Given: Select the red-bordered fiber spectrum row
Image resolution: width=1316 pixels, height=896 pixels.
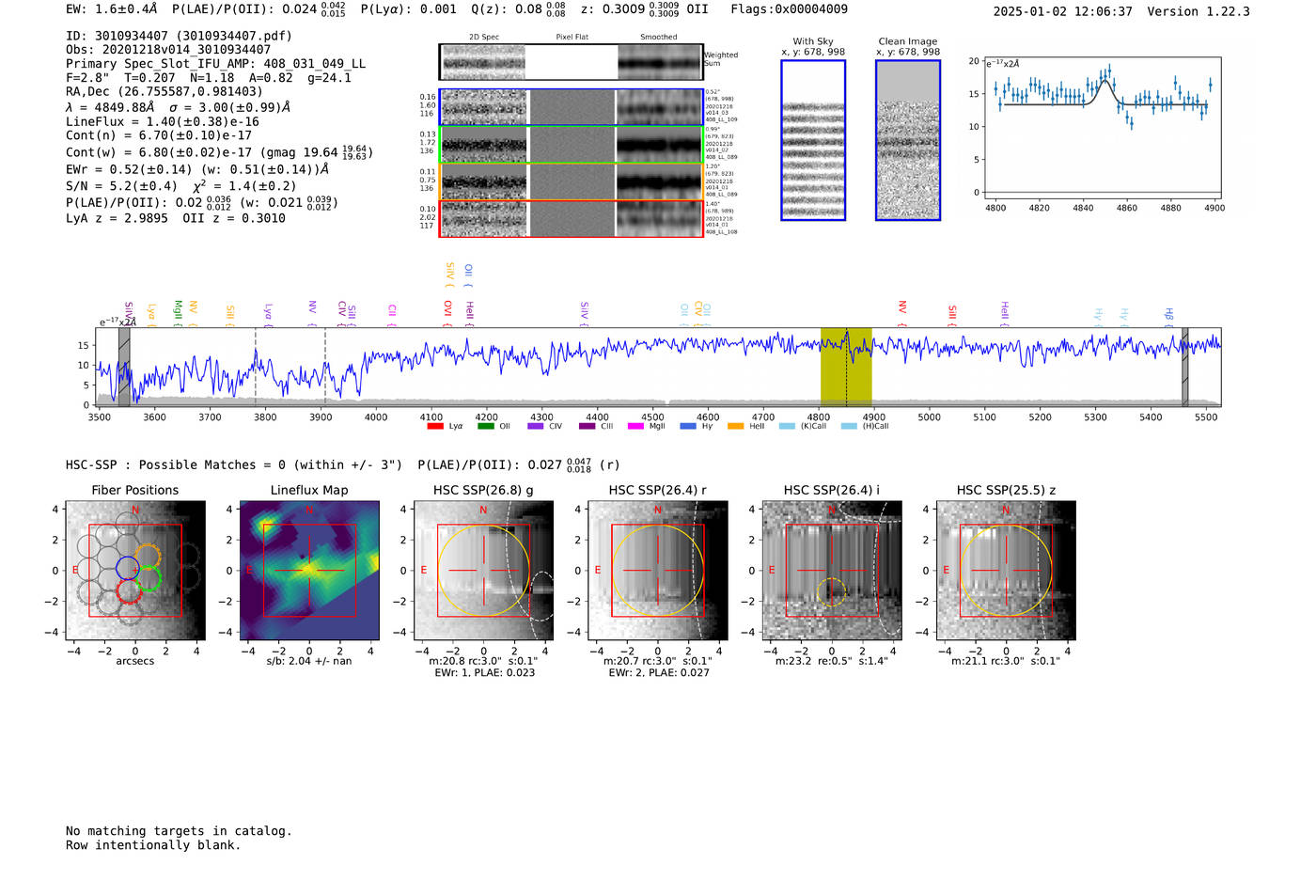Looking at the screenshot, I should (x=572, y=218).
